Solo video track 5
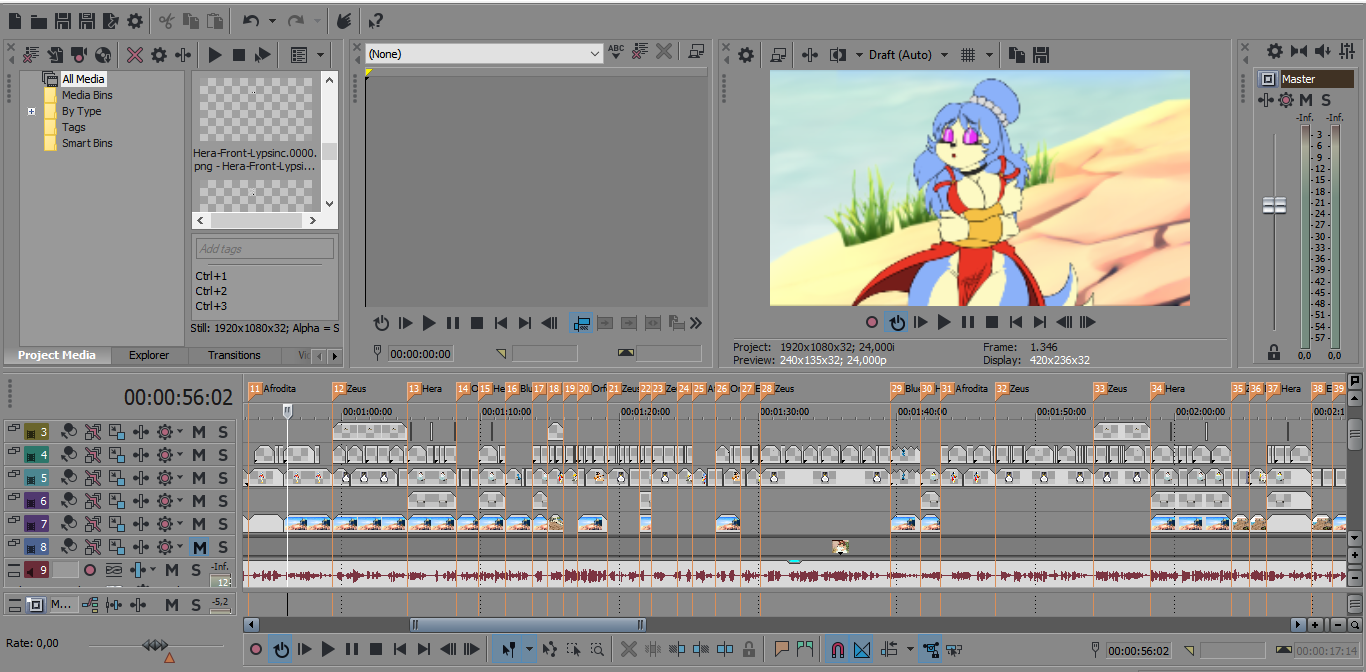 click(x=222, y=478)
